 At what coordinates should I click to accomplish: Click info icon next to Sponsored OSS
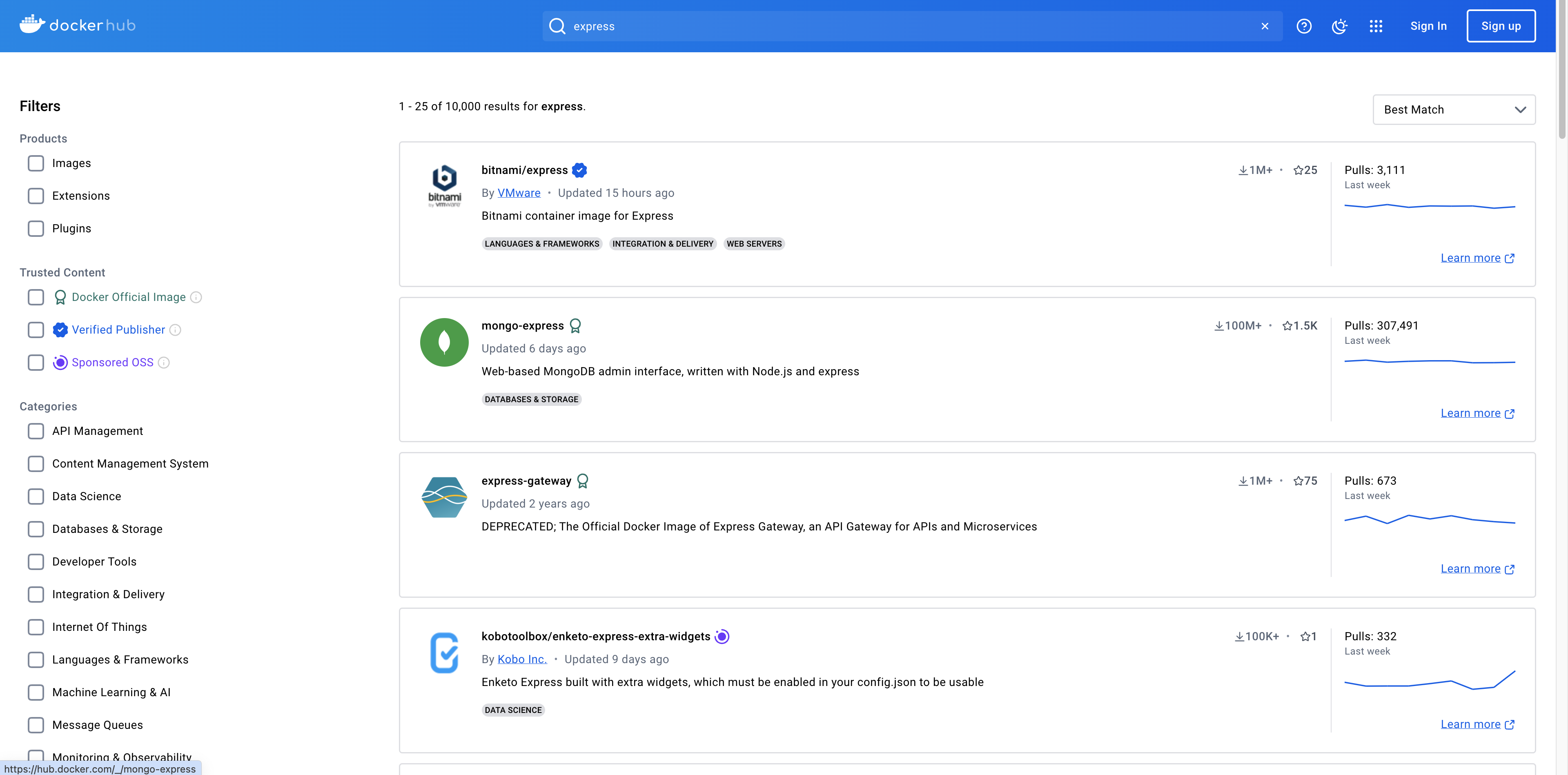[x=164, y=363]
